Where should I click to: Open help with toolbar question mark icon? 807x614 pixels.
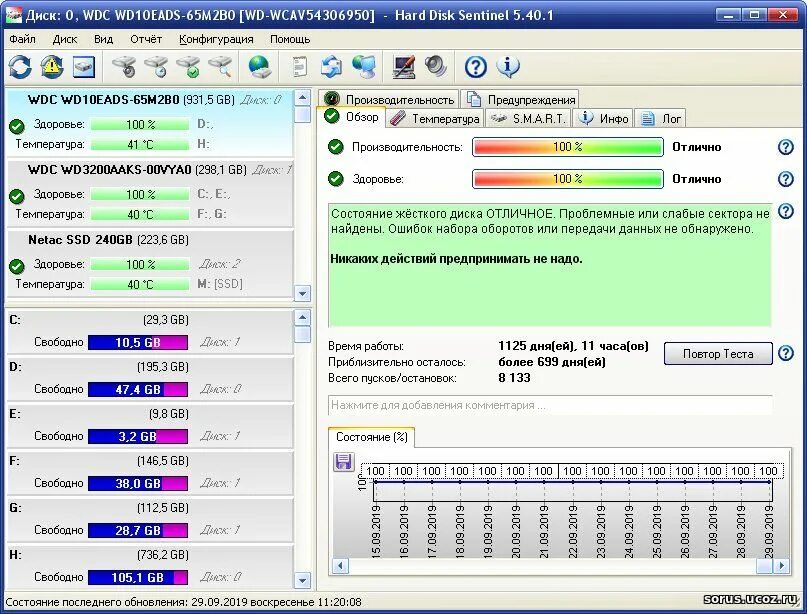(476, 67)
